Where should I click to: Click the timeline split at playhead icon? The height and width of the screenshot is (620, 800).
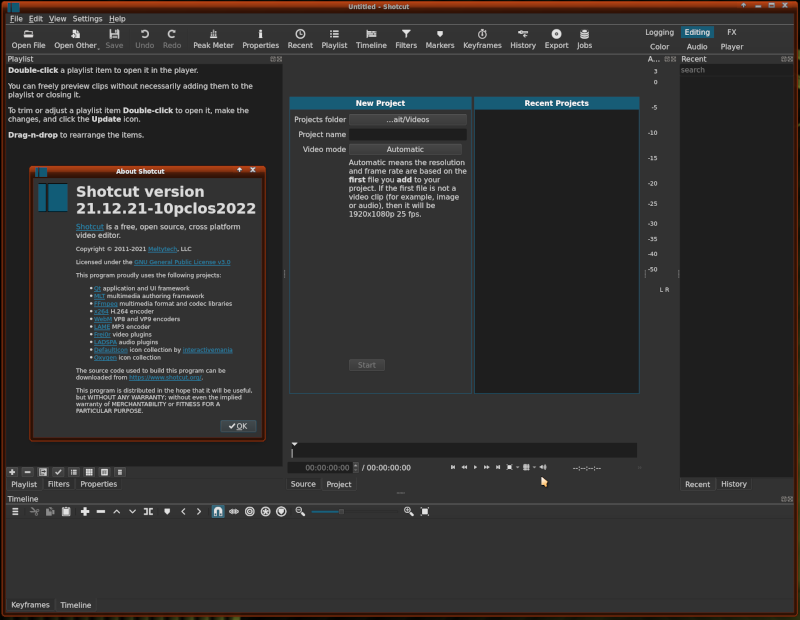[149, 511]
